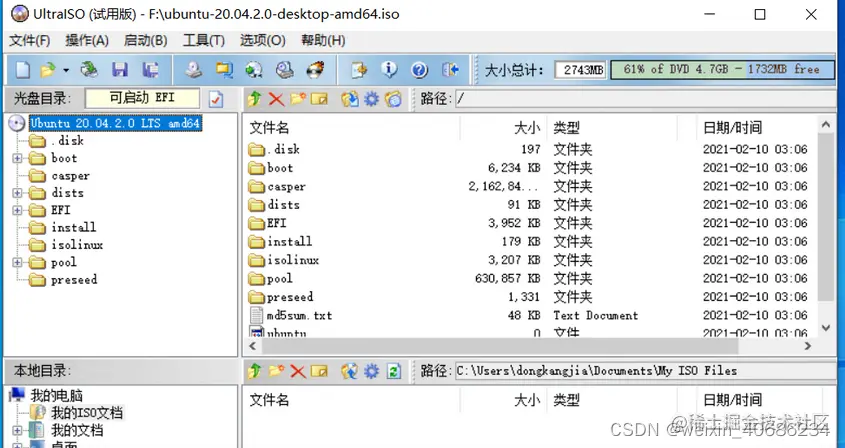Click the Open CD/DVD drive toolbar icon
This screenshot has width=845, height=448.
tap(89, 70)
